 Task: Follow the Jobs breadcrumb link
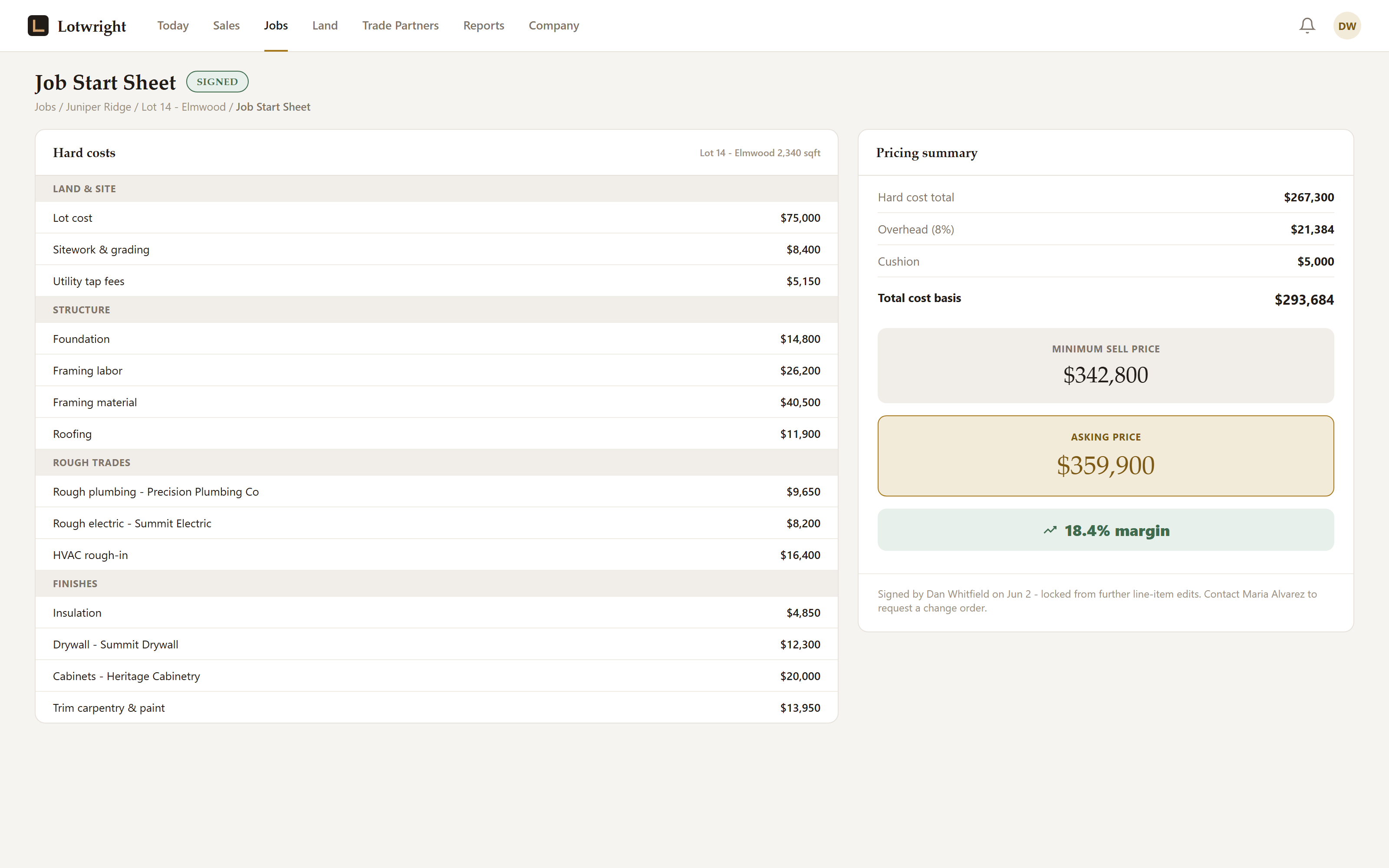pos(45,107)
